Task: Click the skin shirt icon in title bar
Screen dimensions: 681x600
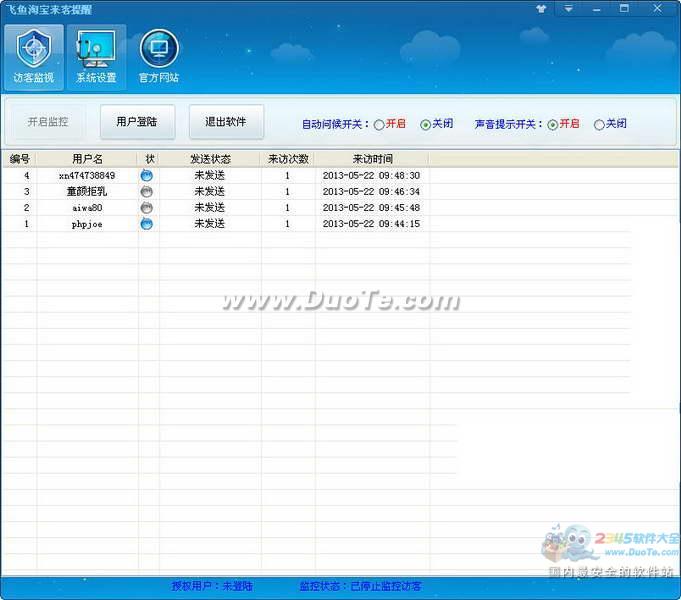Action: 541,9
